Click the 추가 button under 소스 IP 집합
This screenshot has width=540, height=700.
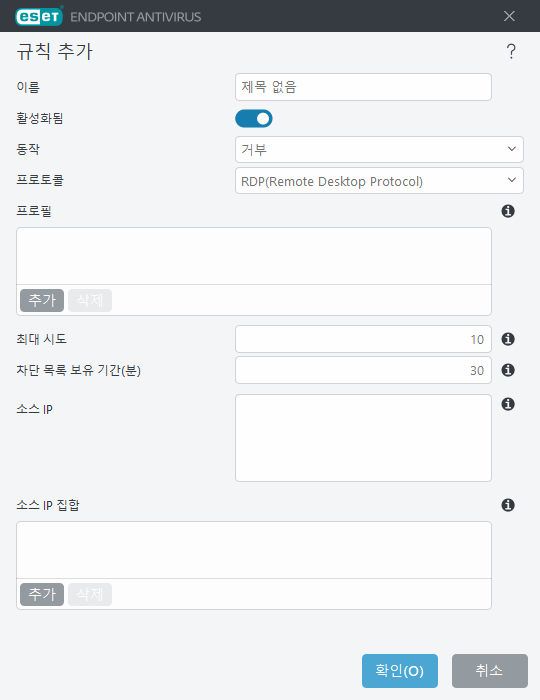pos(42,594)
